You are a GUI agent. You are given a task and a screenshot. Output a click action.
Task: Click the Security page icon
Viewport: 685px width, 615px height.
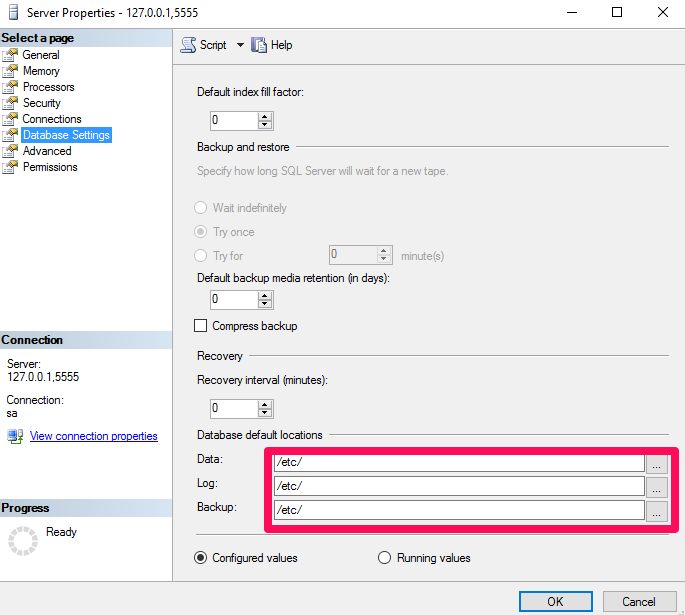coord(10,103)
